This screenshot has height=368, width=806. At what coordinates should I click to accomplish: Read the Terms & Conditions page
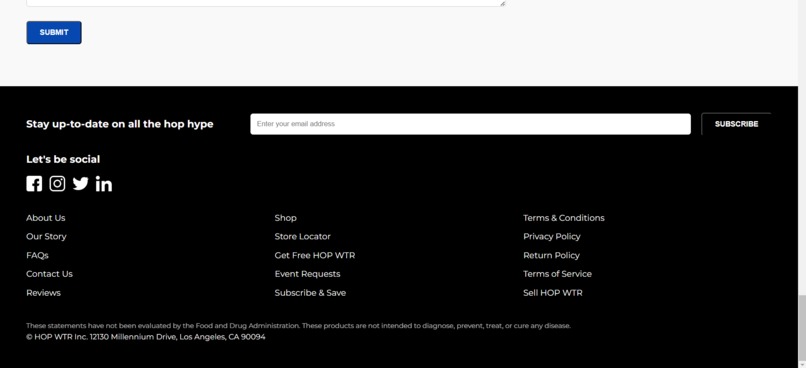coord(564,218)
